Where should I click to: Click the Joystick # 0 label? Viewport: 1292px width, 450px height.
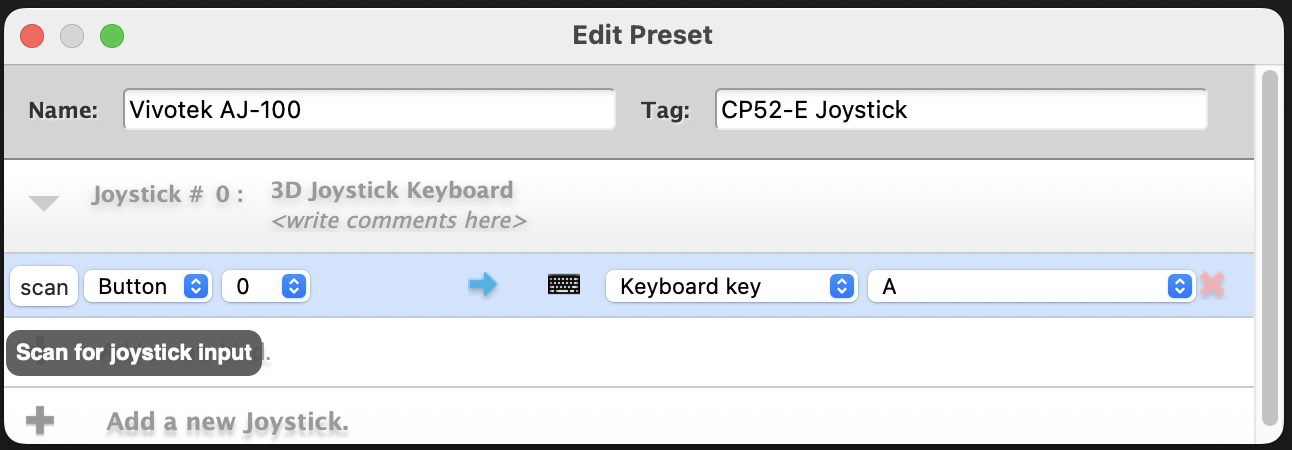[x=167, y=195]
